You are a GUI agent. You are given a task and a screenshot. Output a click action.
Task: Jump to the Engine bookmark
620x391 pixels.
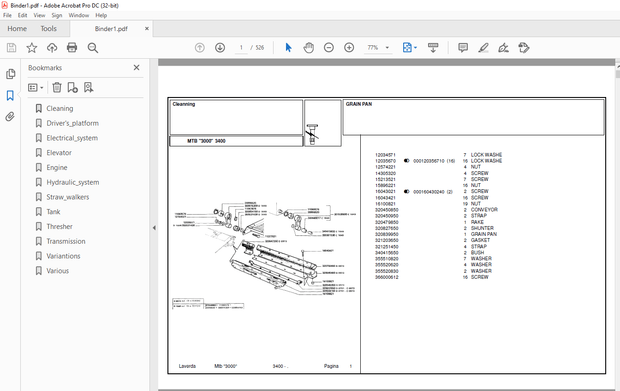coord(57,168)
